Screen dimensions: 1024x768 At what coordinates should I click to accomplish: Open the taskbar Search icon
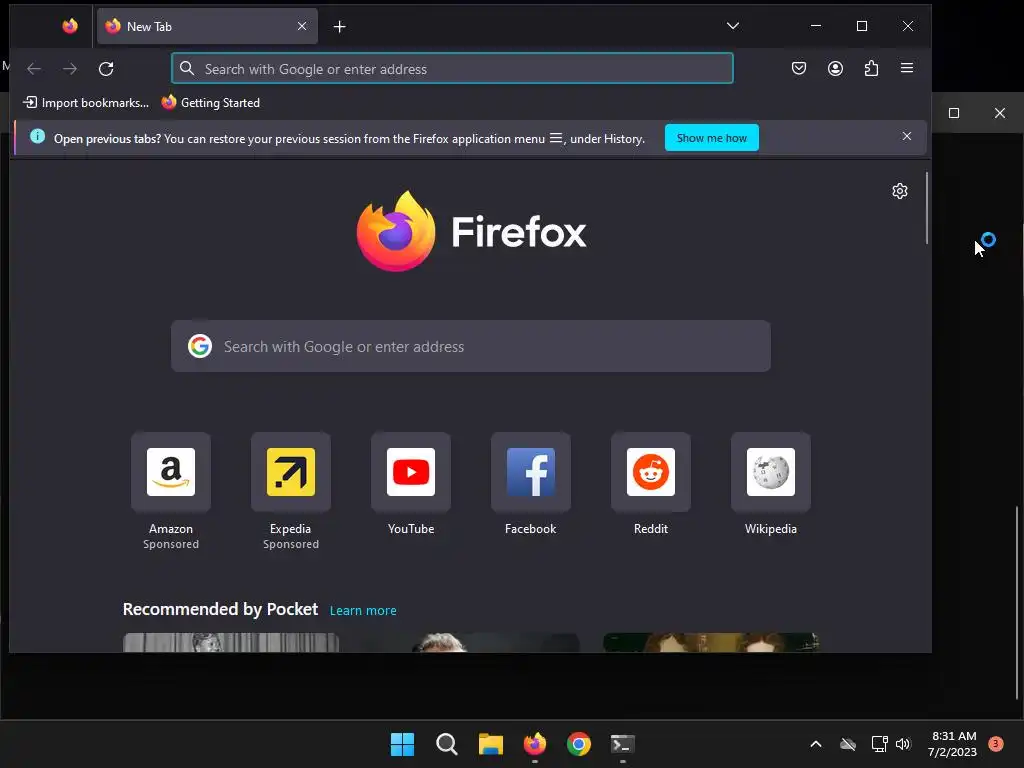click(447, 744)
